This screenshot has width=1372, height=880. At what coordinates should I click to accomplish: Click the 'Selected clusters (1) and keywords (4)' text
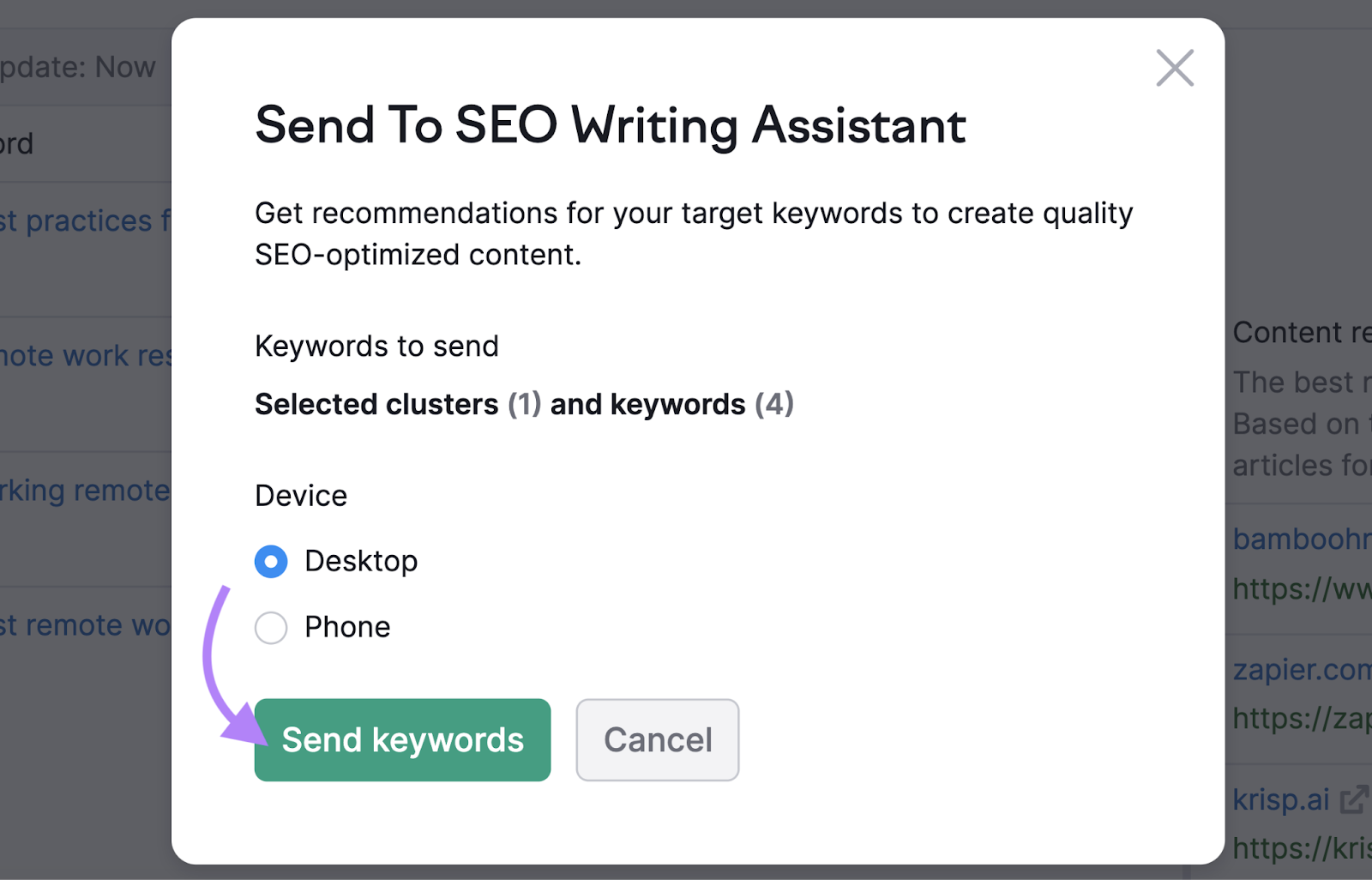coord(524,404)
